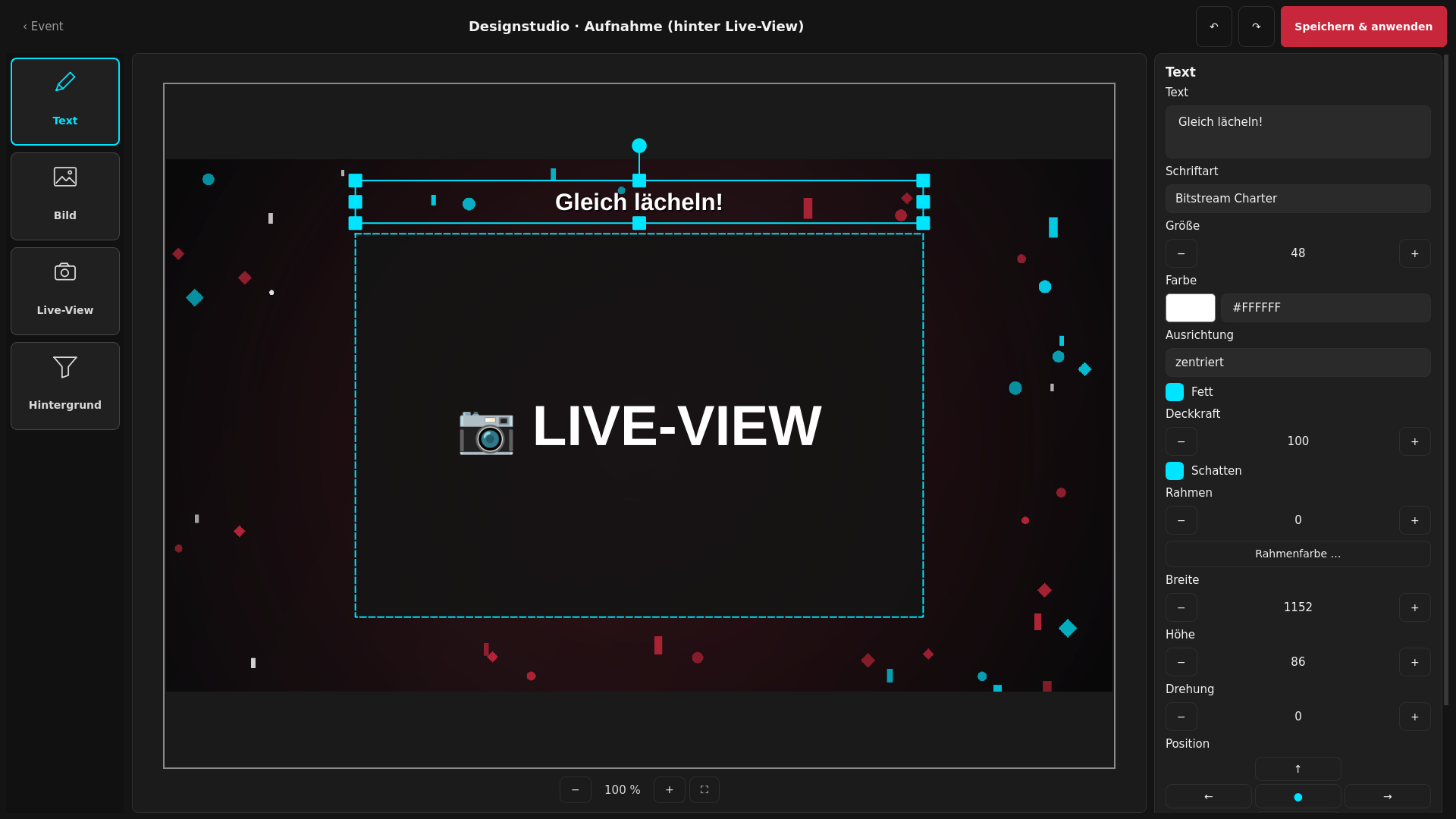
Task: Open the Live-View camera tool
Action: pyautogui.click(x=65, y=291)
